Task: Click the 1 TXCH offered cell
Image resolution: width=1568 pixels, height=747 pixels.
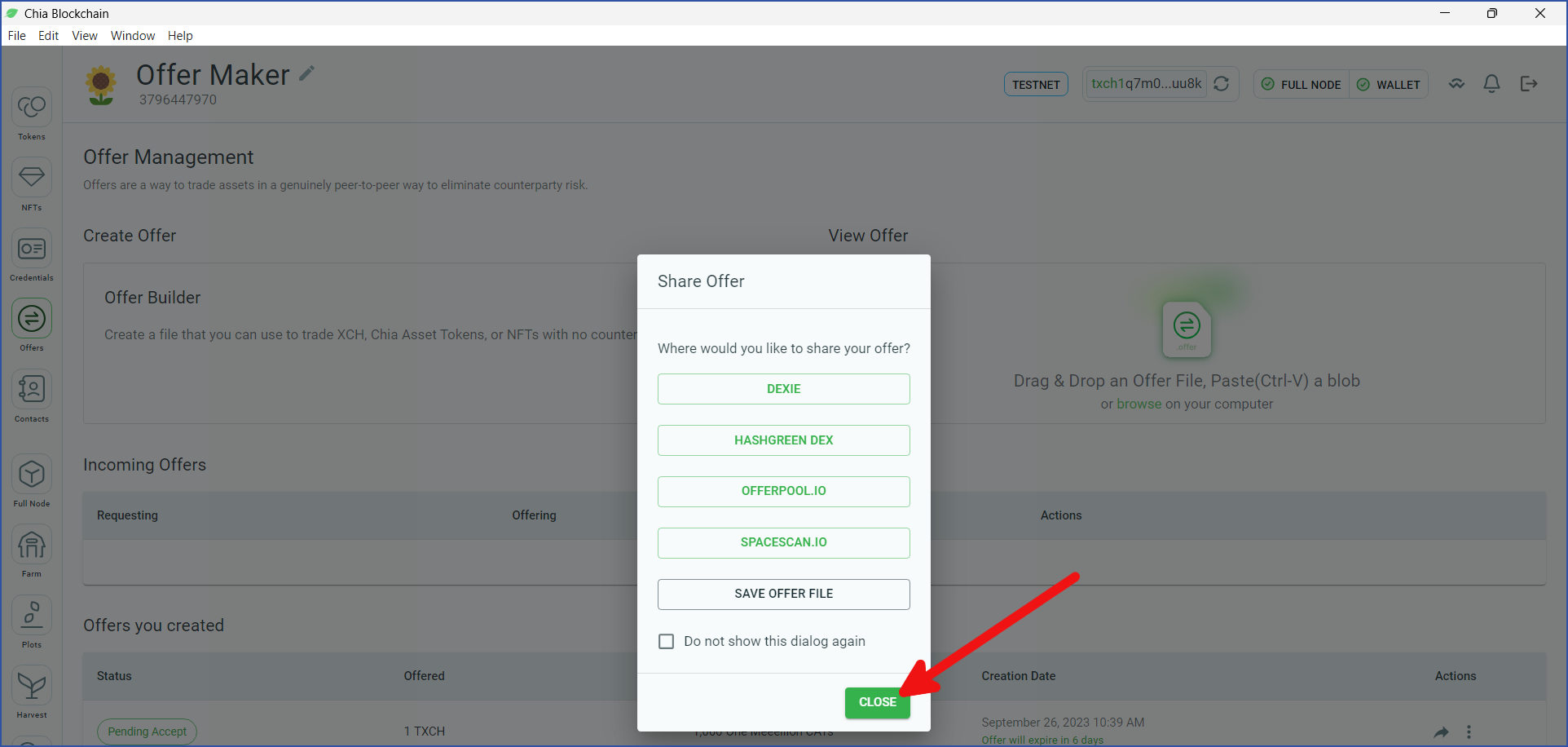Action: 425,732
